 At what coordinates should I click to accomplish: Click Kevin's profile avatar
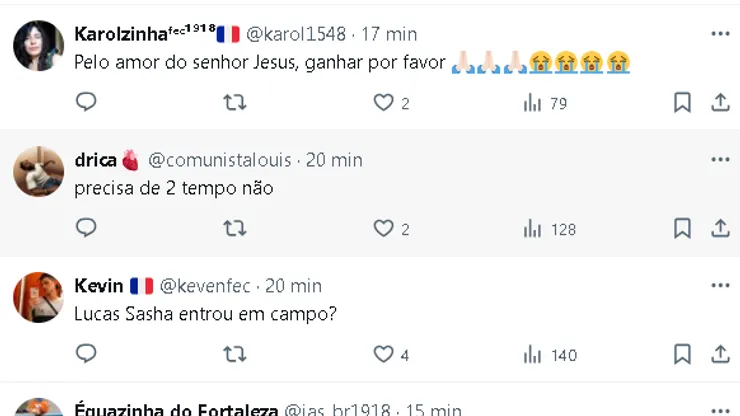39,297
